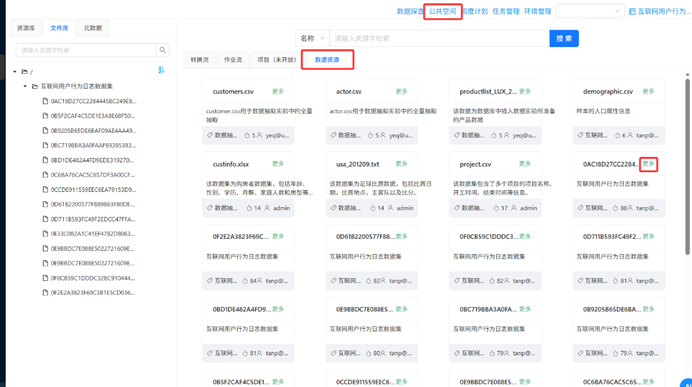Click the file icon beside 0BC719BBA3A0FAAF93395383... in tree
692x387 pixels.
click(x=45, y=145)
